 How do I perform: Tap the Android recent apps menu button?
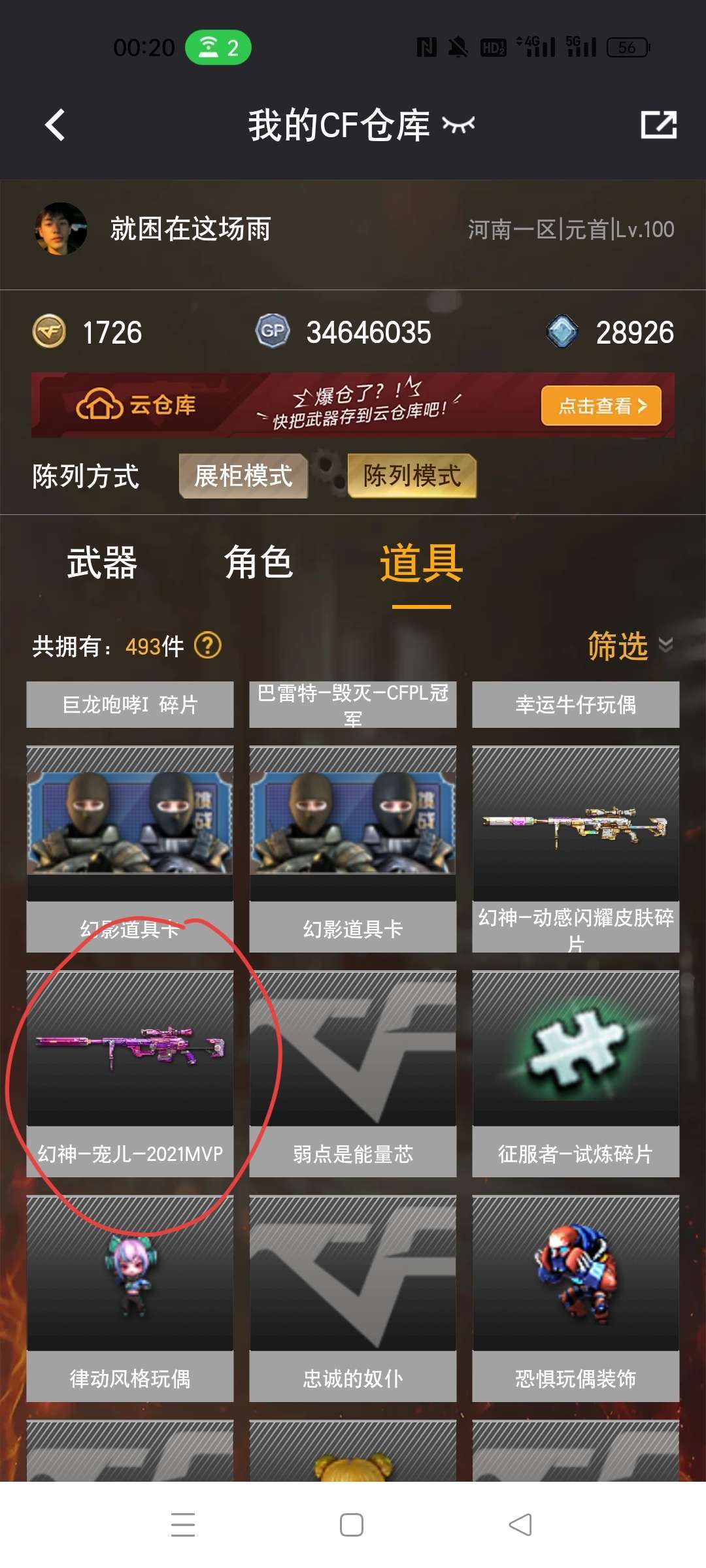click(x=183, y=1524)
